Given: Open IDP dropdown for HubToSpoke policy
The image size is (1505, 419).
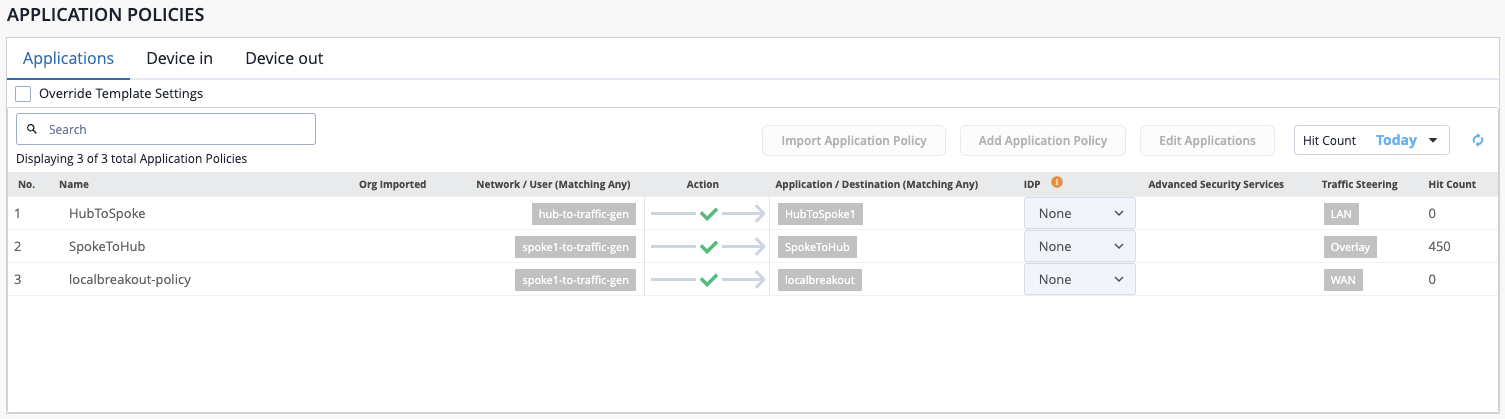Looking at the screenshot, I should pos(1079,214).
